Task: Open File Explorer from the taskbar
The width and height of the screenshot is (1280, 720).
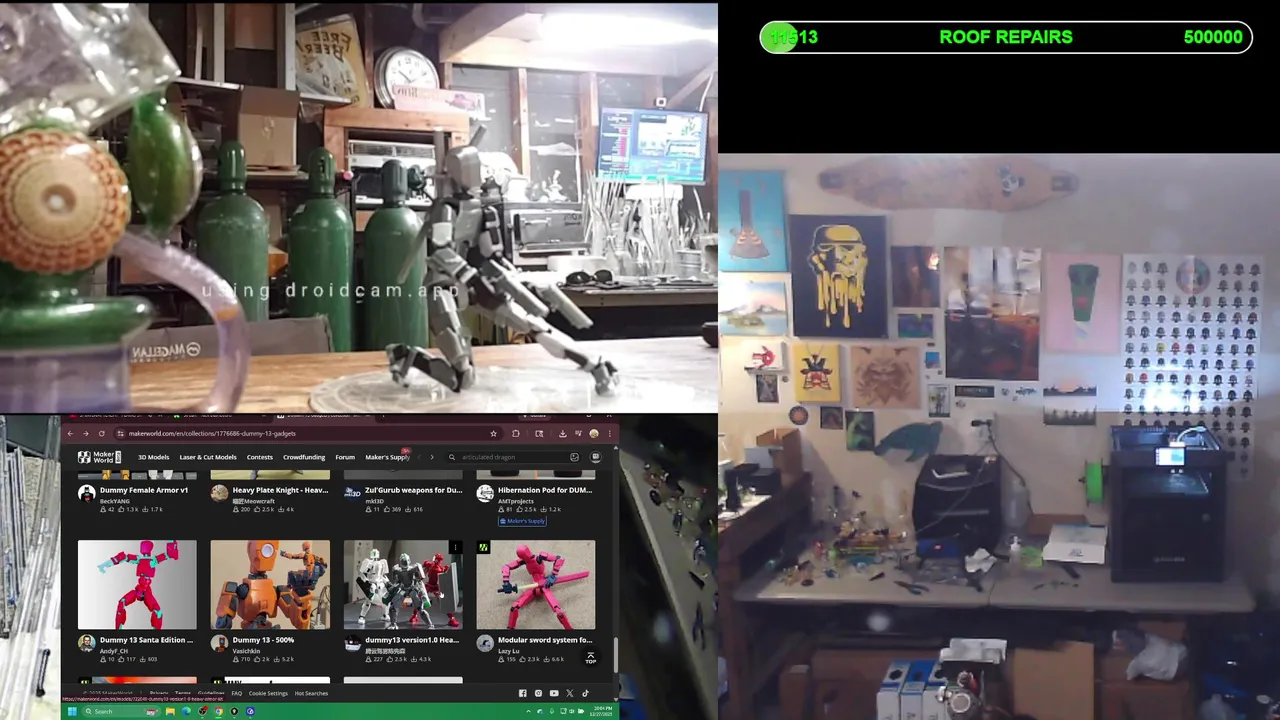Action: pos(170,711)
